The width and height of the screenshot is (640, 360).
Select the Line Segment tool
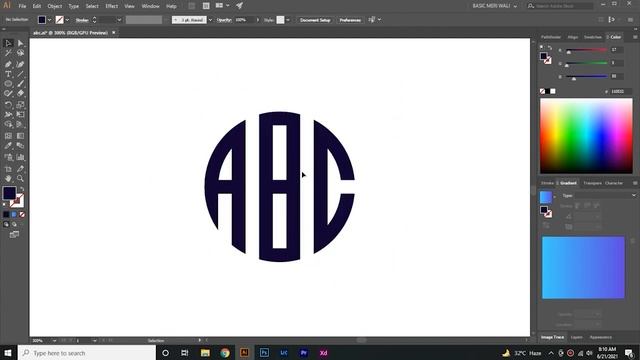(20, 74)
